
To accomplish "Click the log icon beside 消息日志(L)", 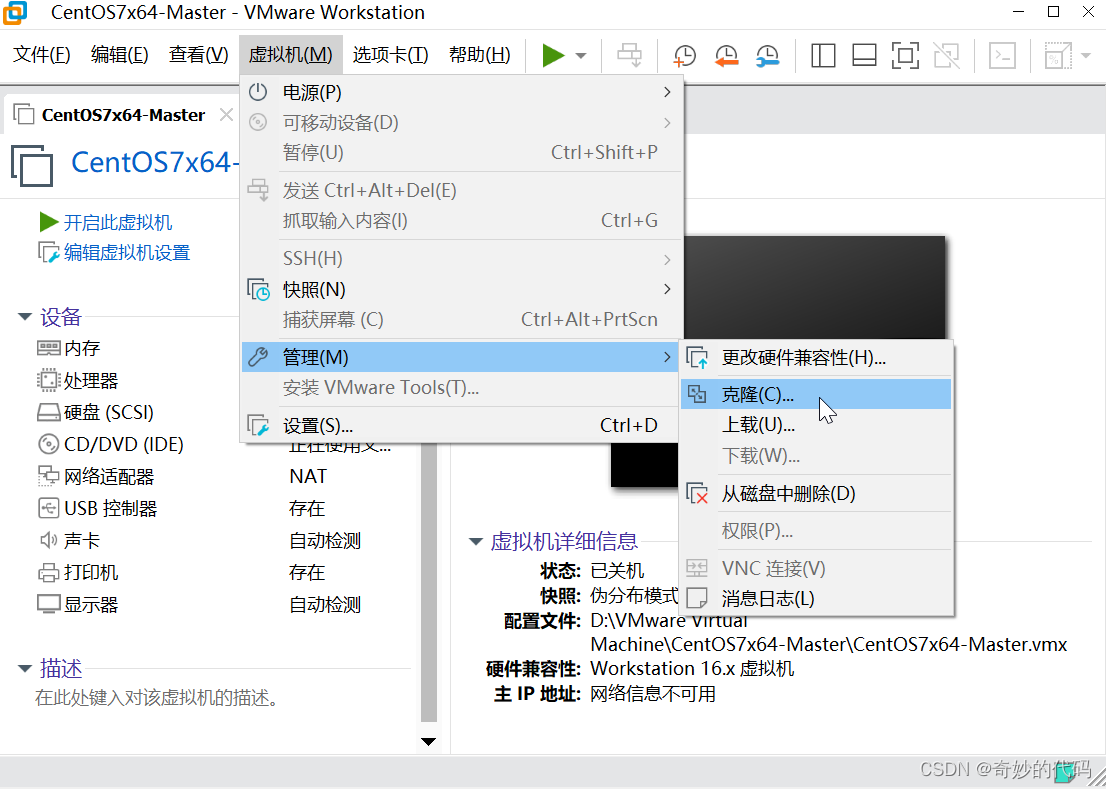I will pyautogui.click(x=697, y=599).
